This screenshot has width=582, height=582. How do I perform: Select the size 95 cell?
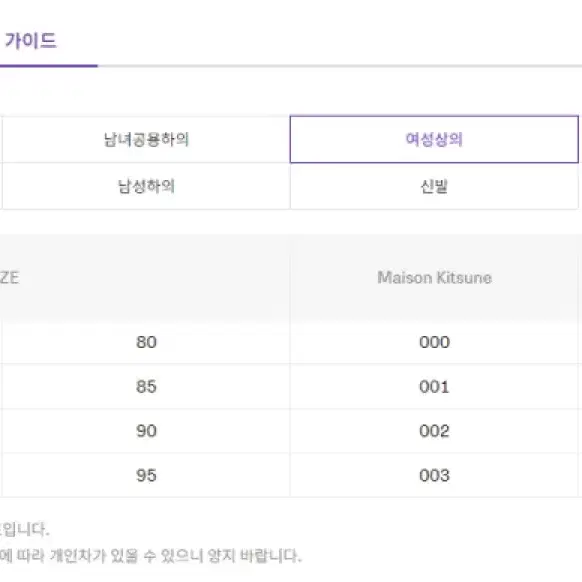[146, 475]
